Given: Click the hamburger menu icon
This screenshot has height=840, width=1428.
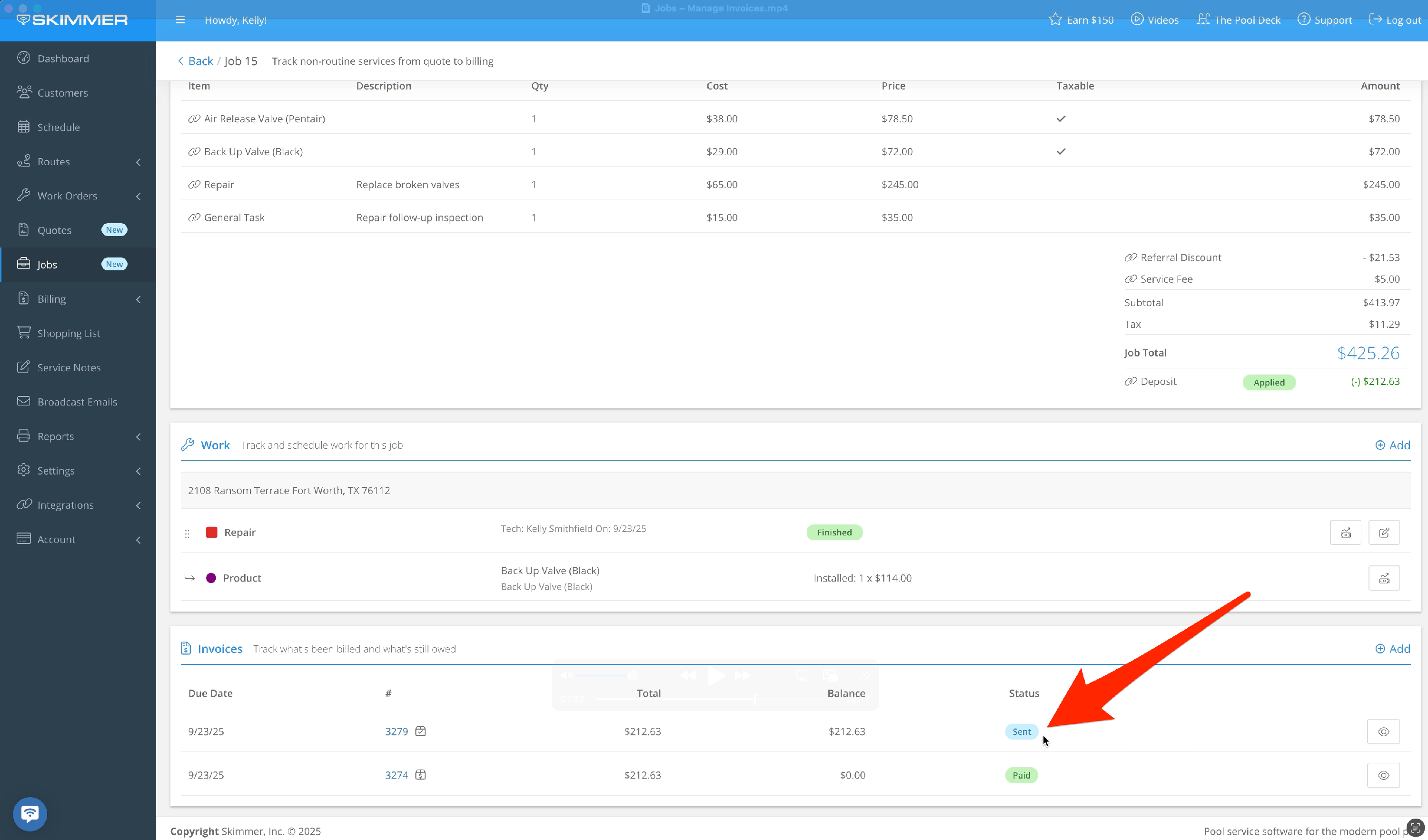Looking at the screenshot, I should (x=180, y=20).
